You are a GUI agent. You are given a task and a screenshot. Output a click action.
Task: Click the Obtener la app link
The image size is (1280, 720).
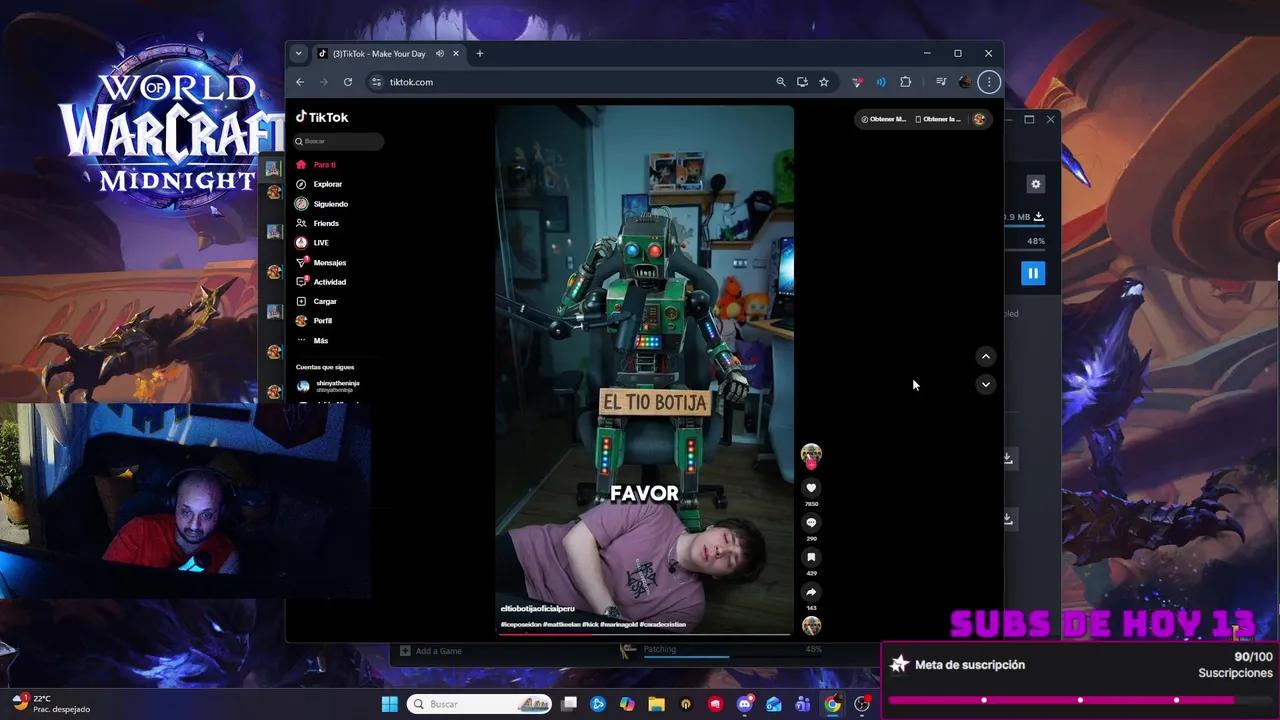coord(937,119)
